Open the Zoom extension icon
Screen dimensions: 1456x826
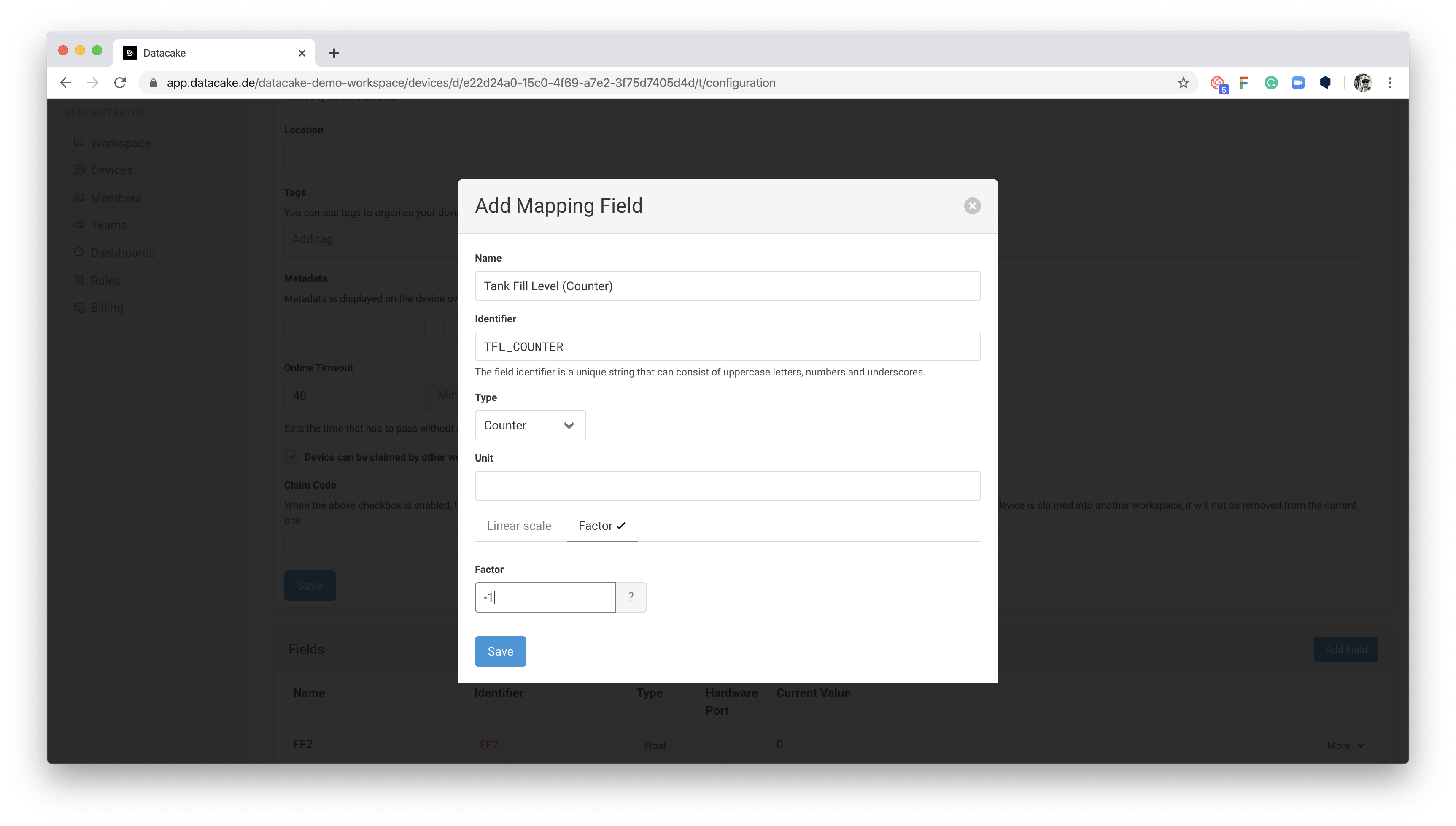(x=1298, y=83)
